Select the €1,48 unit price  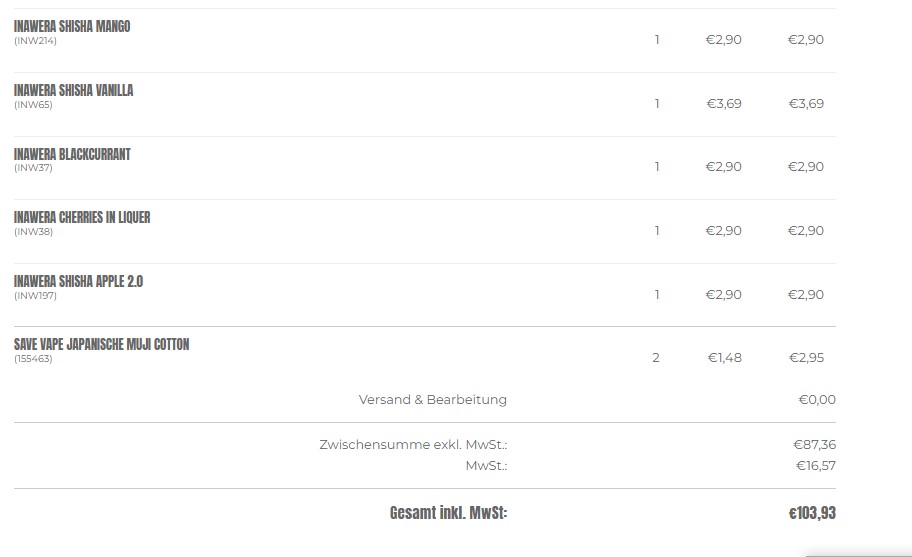click(724, 358)
